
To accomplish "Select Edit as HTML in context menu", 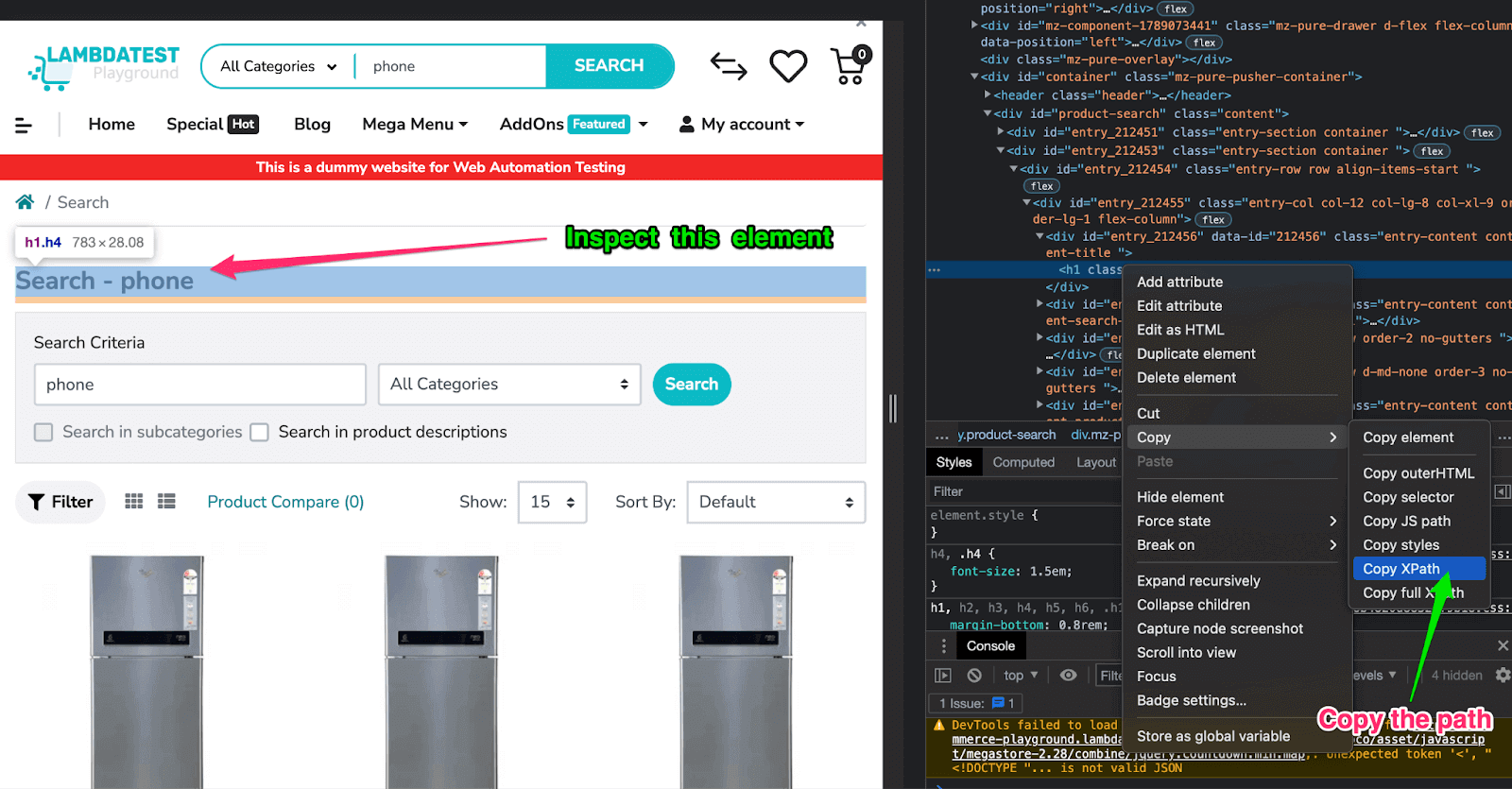I will pyautogui.click(x=1237, y=330).
